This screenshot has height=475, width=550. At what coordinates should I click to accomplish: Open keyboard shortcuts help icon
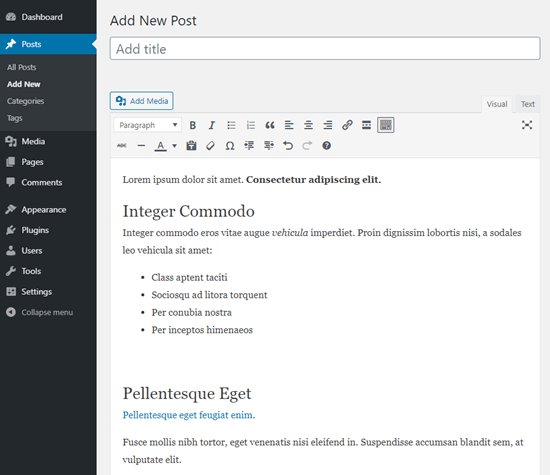[x=326, y=146]
